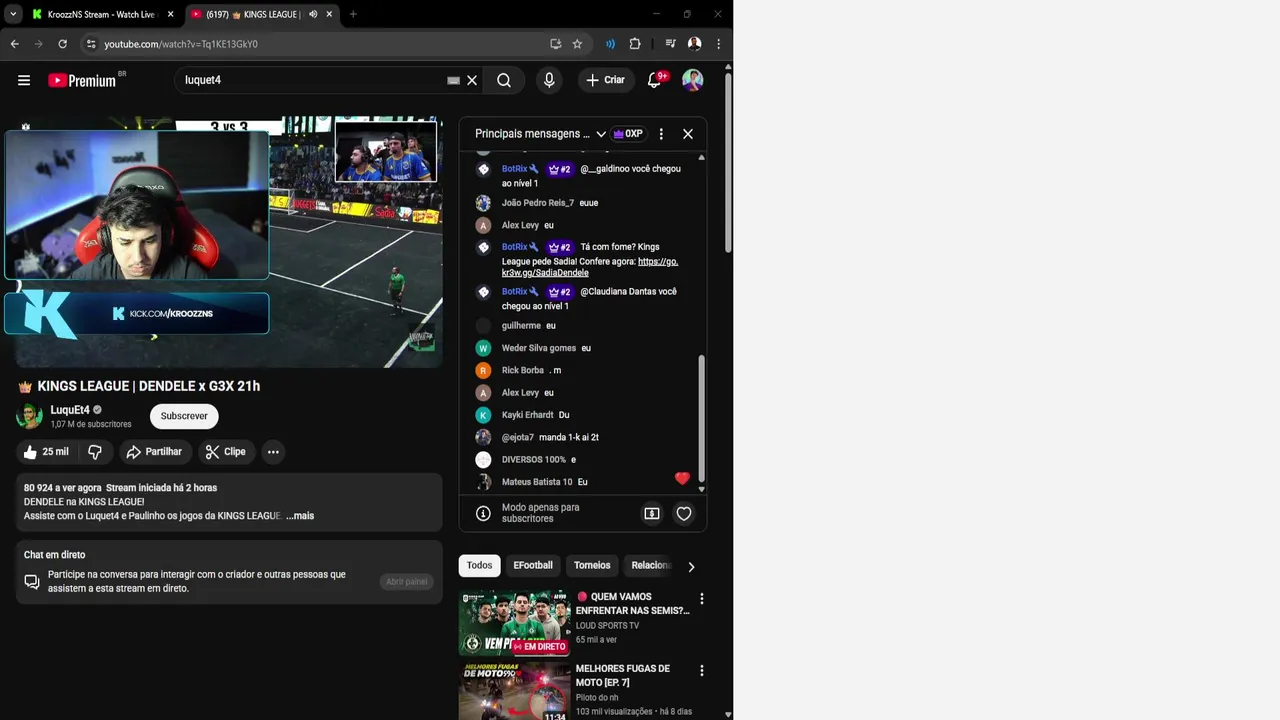Viewport: 1280px width, 720px height.
Task: Run search with the magnifier button
Action: [504, 80]
